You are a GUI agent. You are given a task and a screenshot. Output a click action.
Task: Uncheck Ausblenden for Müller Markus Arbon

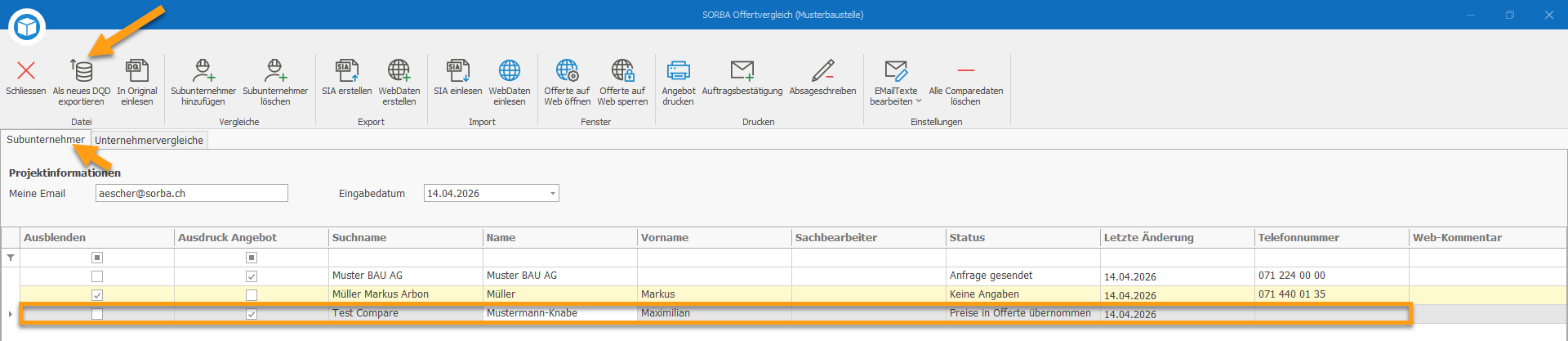click(x=97, y=295)
